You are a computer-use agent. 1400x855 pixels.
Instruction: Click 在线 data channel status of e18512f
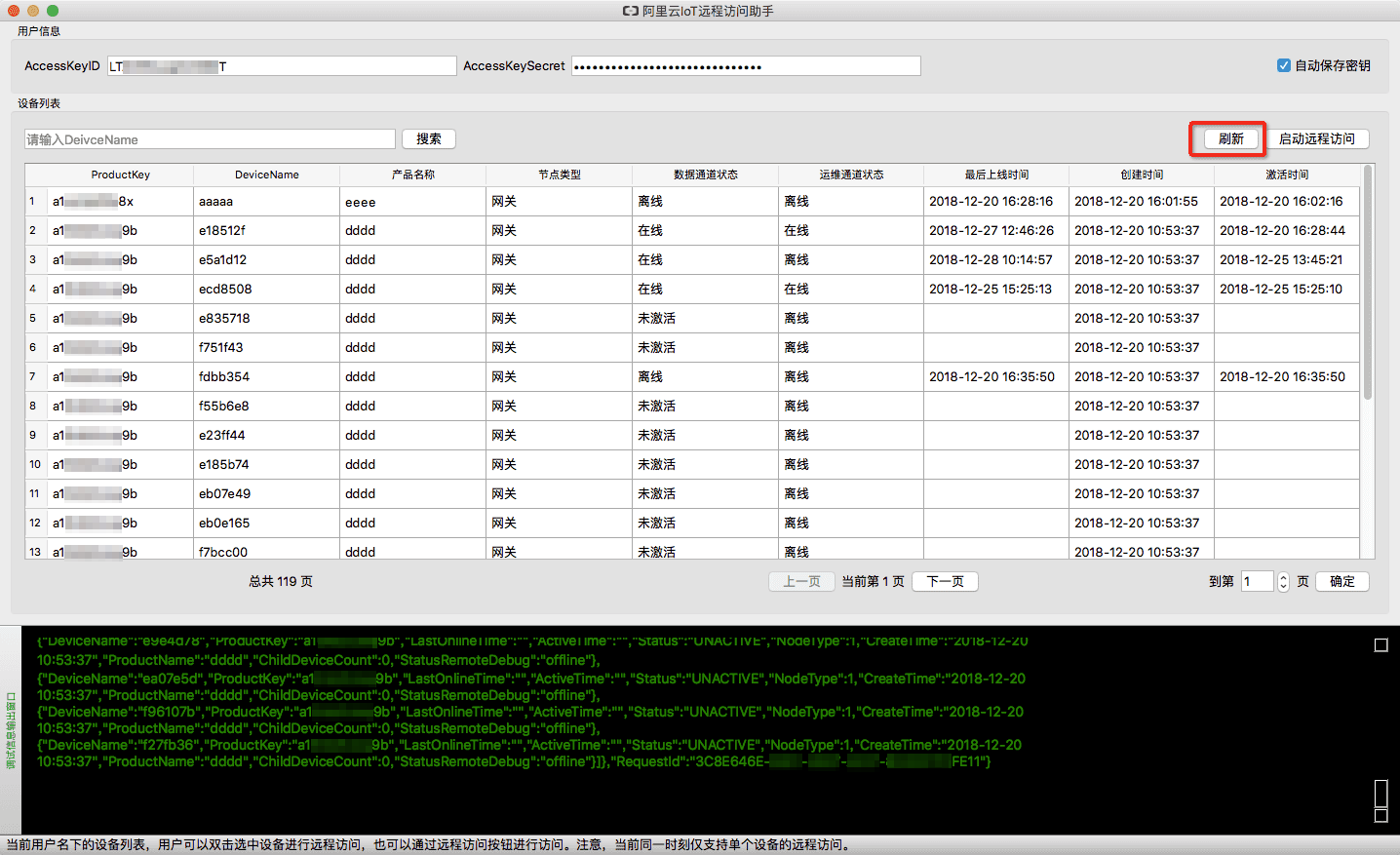[706, 230]
